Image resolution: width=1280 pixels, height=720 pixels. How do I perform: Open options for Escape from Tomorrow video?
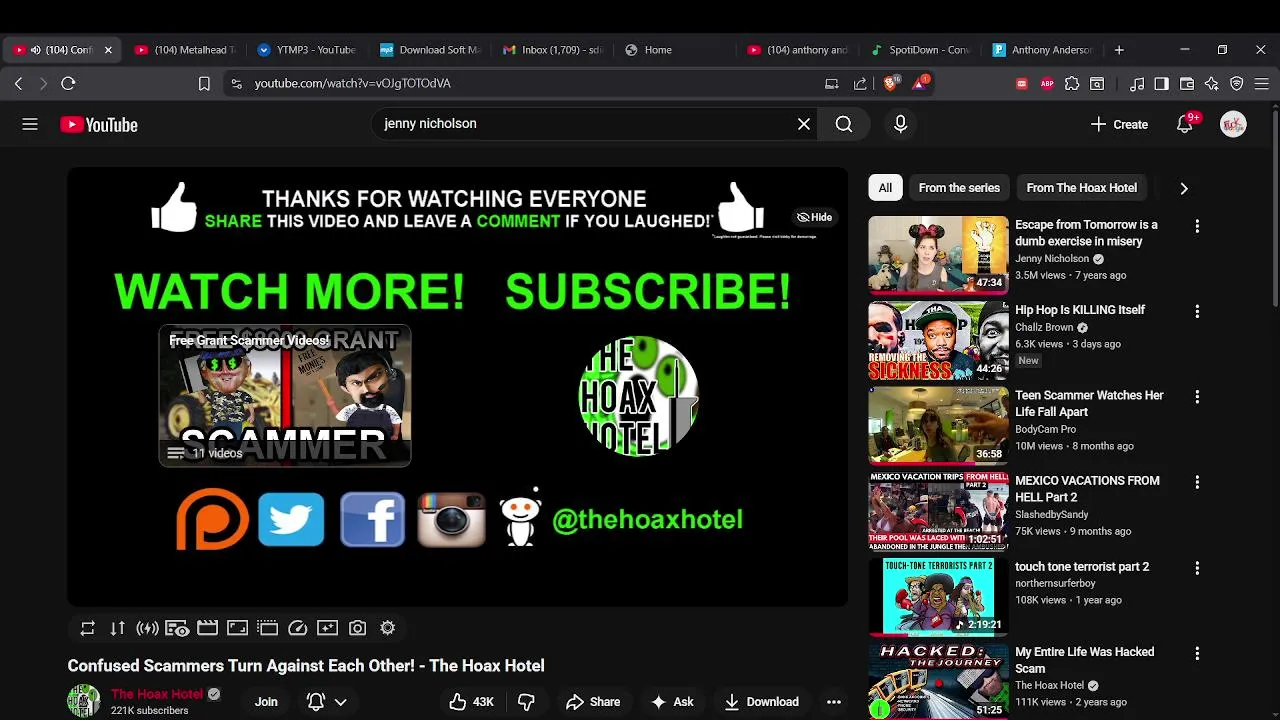[x=1197, y=226]
